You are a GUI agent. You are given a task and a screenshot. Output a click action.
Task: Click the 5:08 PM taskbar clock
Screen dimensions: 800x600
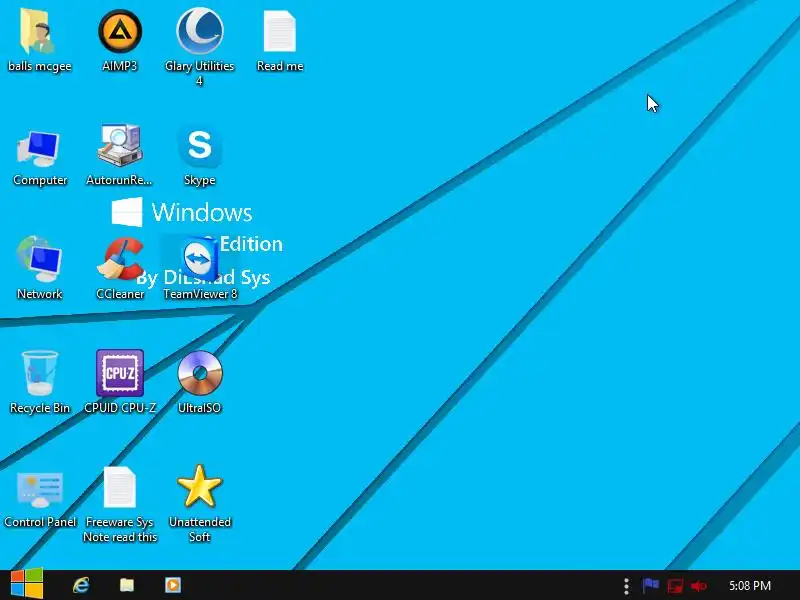[749, 585]
